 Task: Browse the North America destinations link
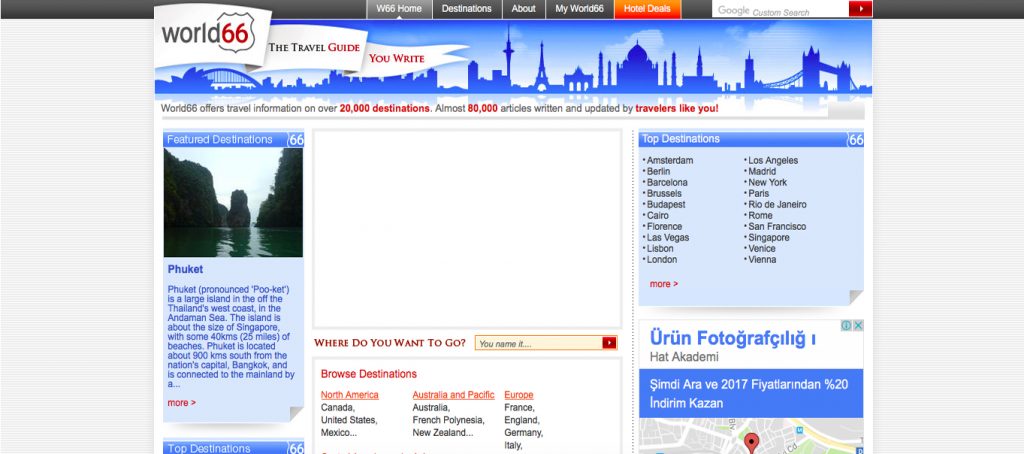coord(350,395)
